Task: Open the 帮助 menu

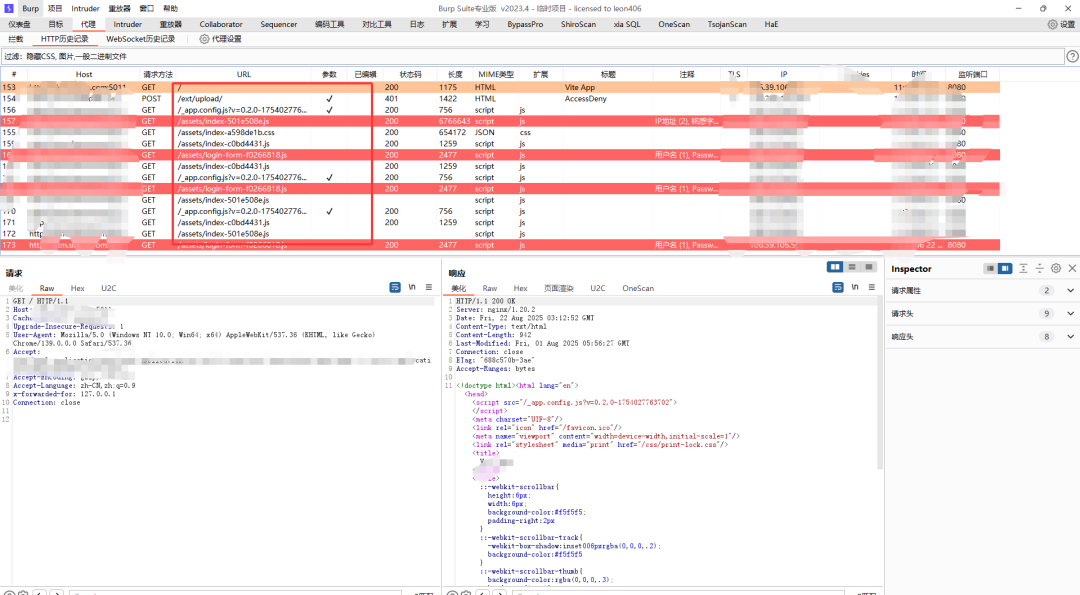Action: pyautogui.click(x=170, y=8)
